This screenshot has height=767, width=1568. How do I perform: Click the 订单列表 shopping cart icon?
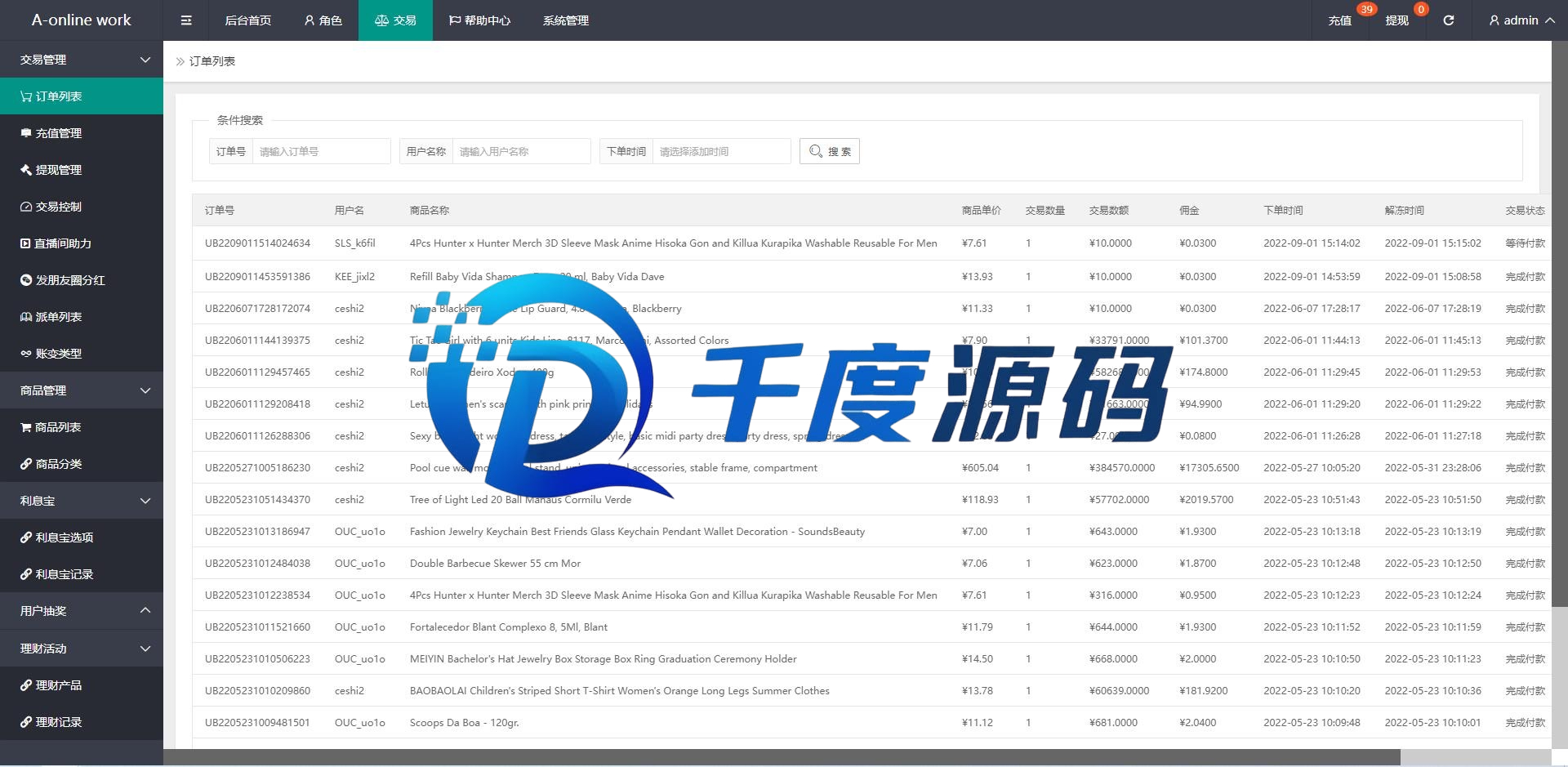(26, 96)
